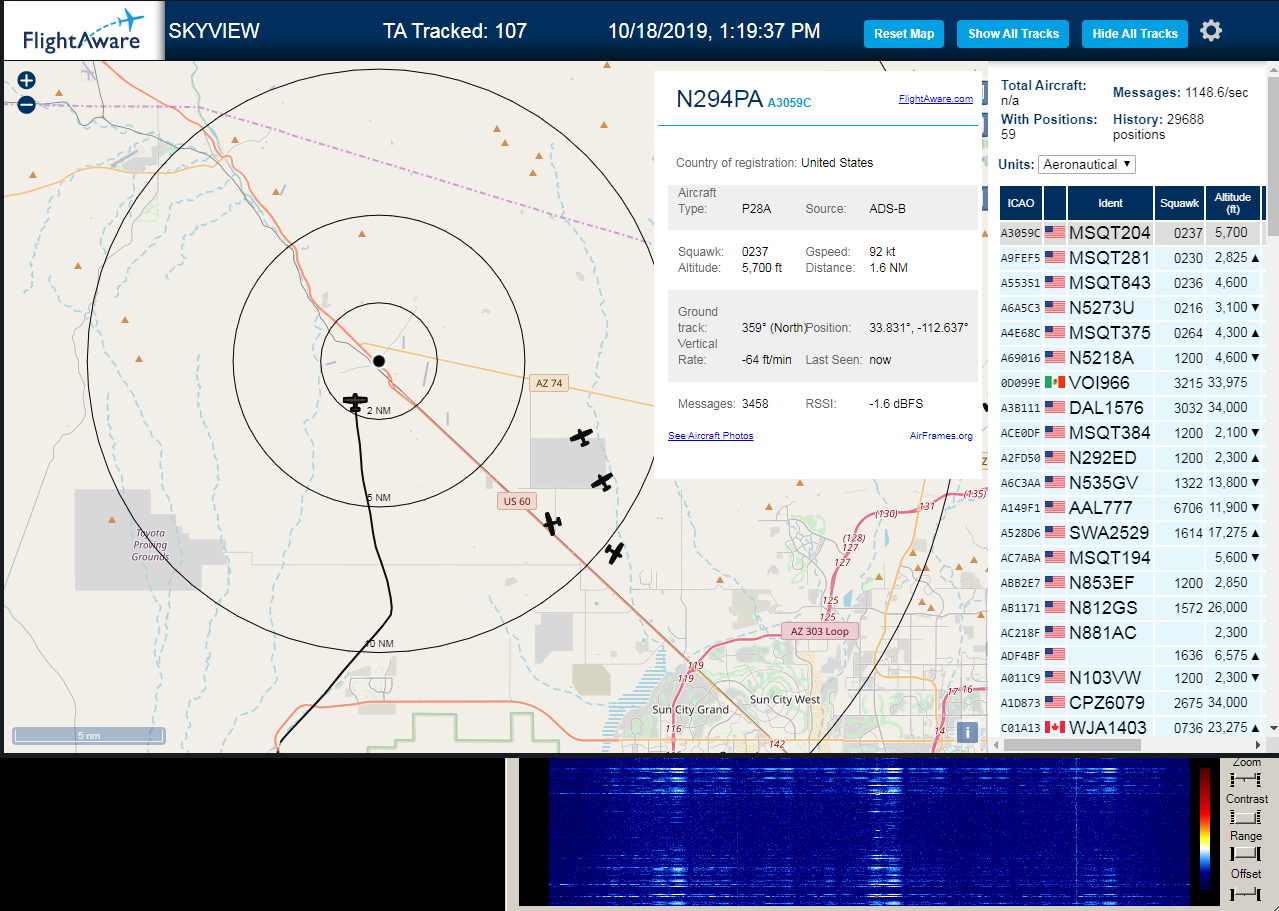Click the FlightAware logo

(x=82, y=31)
